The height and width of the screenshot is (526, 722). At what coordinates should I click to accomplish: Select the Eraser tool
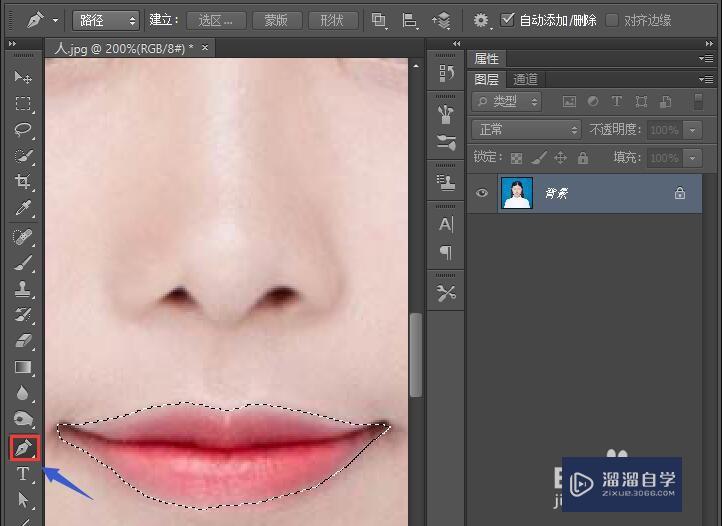tap(23, 341)
